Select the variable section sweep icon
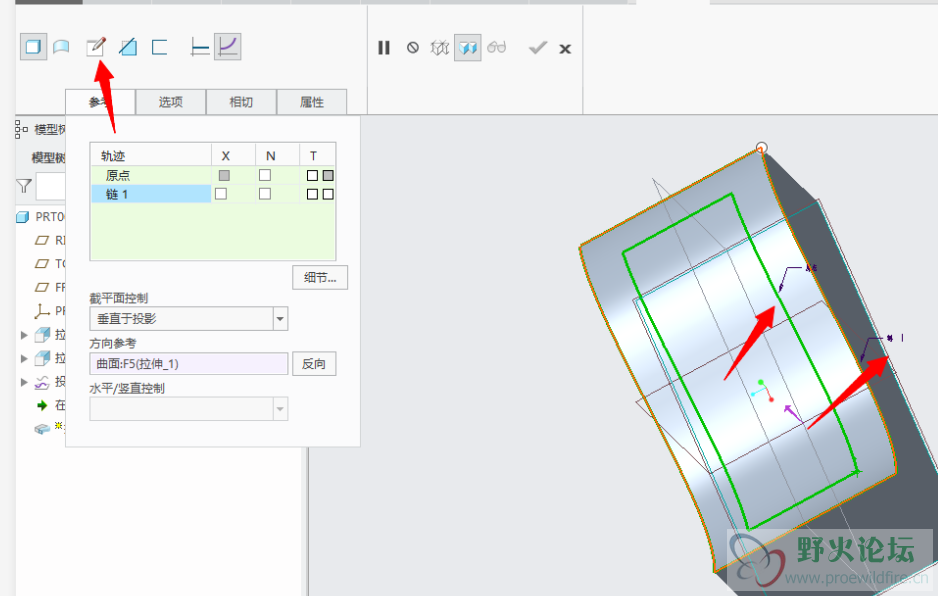The image size is (938, 596). (x=228, y=47)
